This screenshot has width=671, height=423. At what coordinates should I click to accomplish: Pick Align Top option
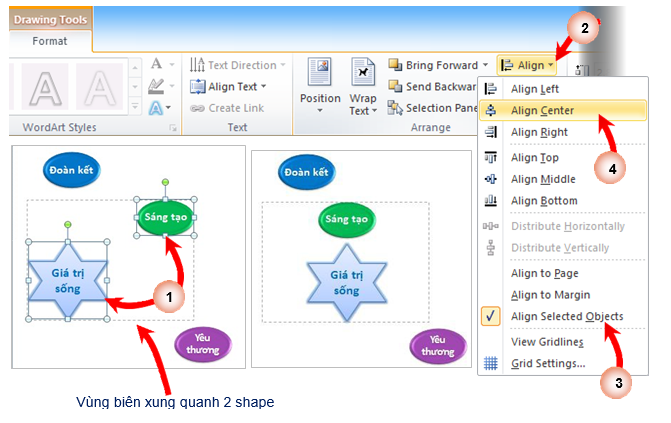536,157
